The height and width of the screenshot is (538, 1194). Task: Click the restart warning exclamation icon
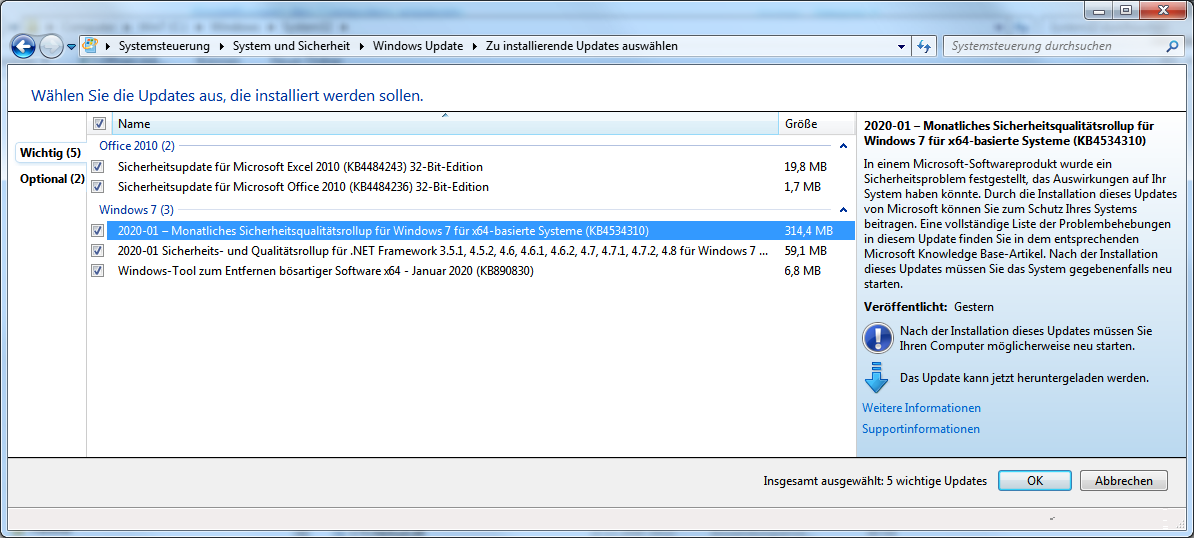(x=877, y=338)
